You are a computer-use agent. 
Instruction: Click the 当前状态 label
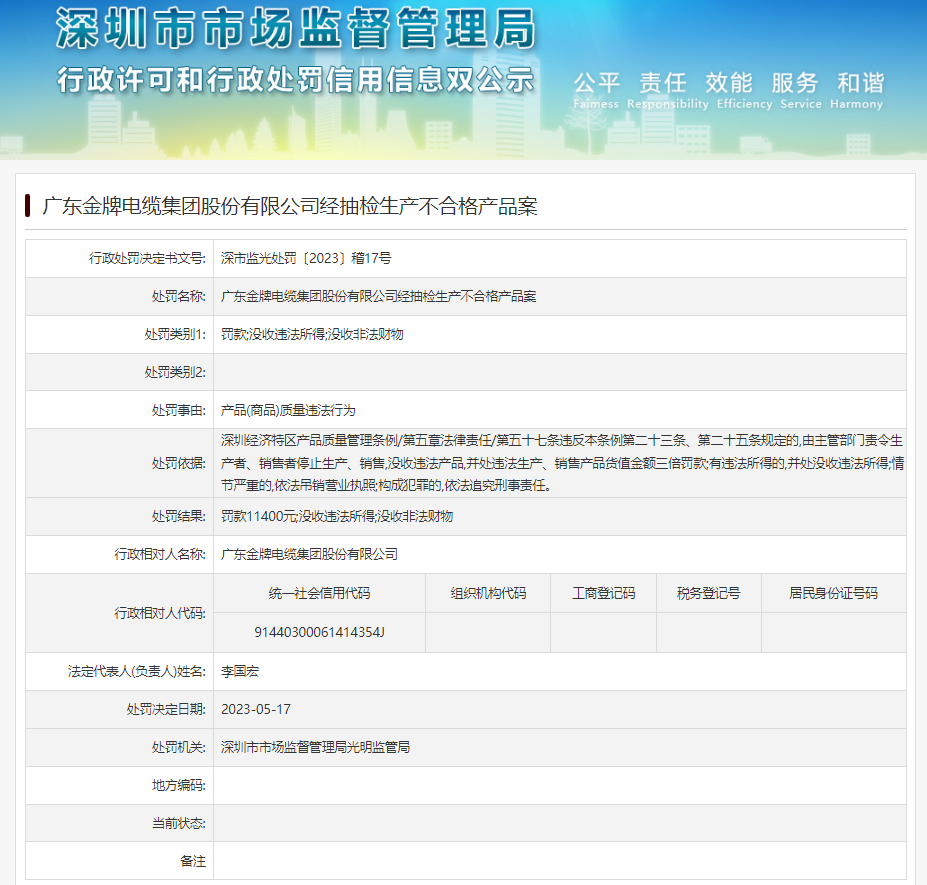[179, 824]
